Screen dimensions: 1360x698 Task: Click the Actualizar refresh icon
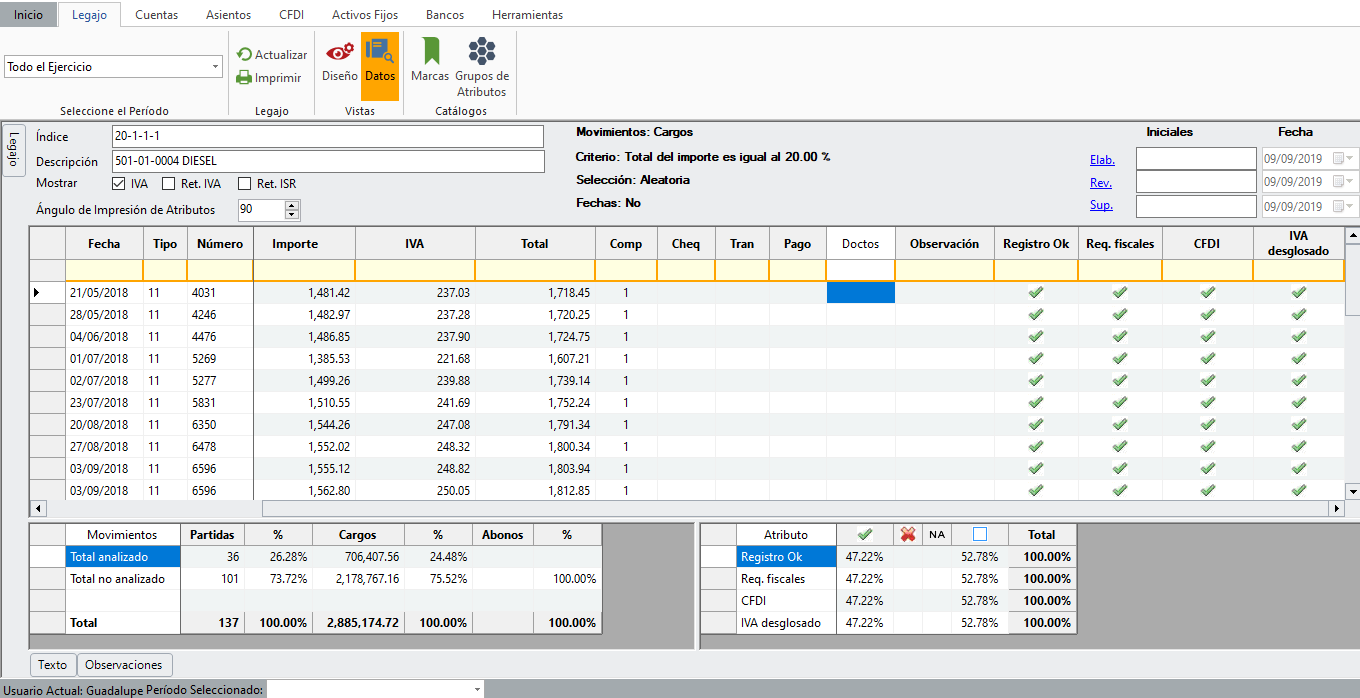[244, 55]
